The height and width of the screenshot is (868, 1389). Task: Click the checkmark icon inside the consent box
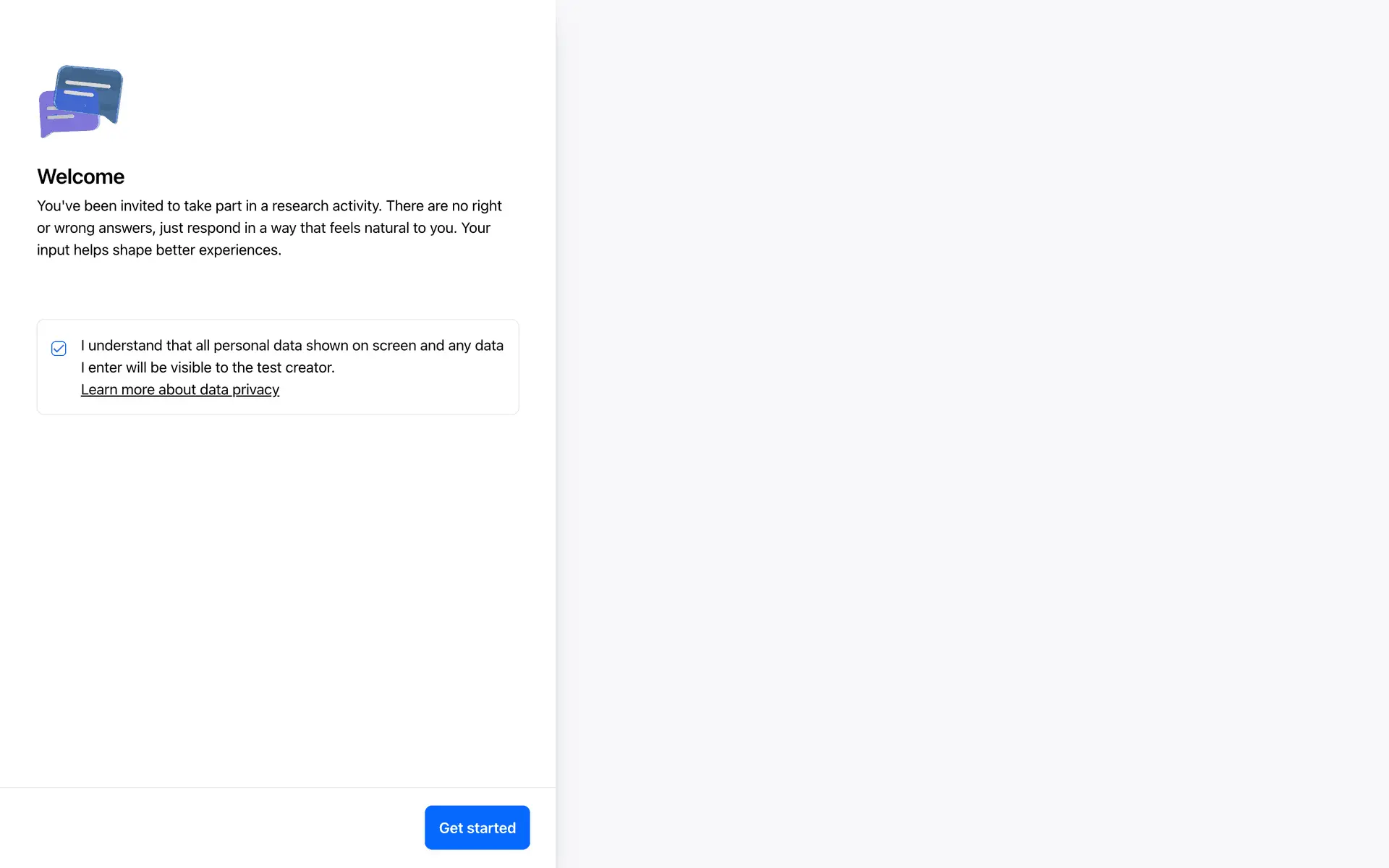tap(59, 349)
